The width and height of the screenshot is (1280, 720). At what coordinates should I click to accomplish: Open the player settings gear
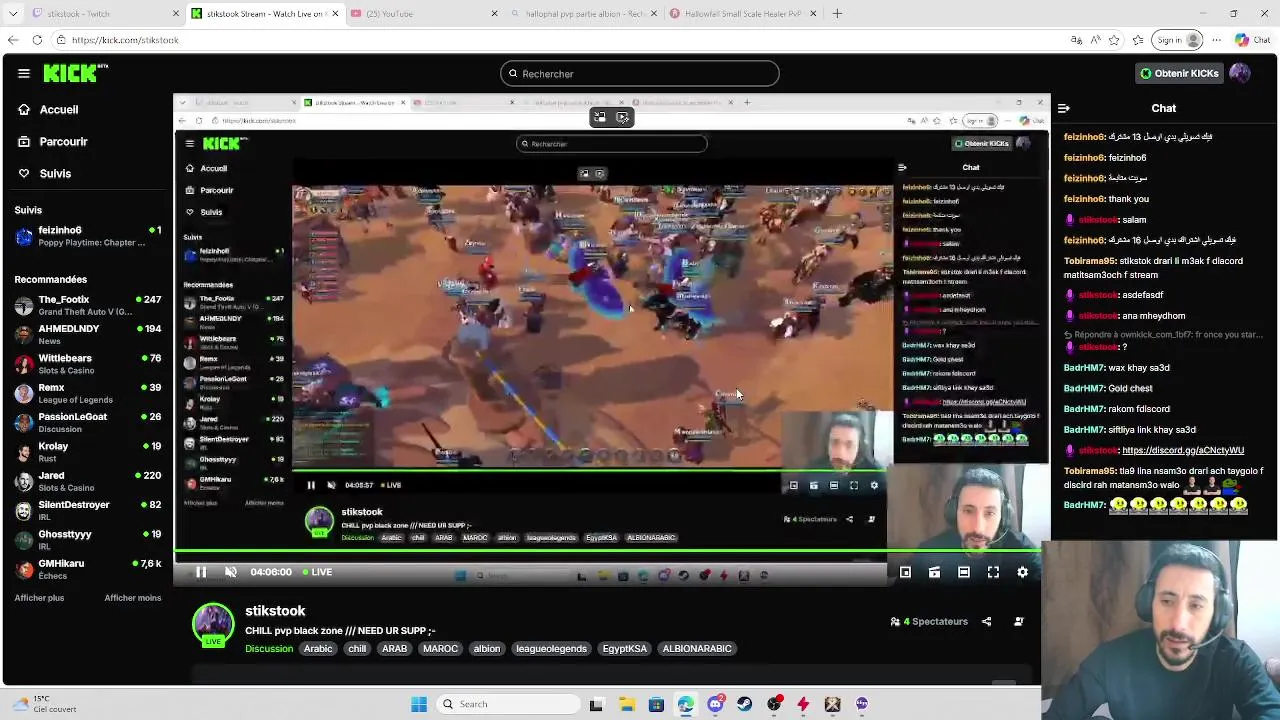(x=1022, y=572)
